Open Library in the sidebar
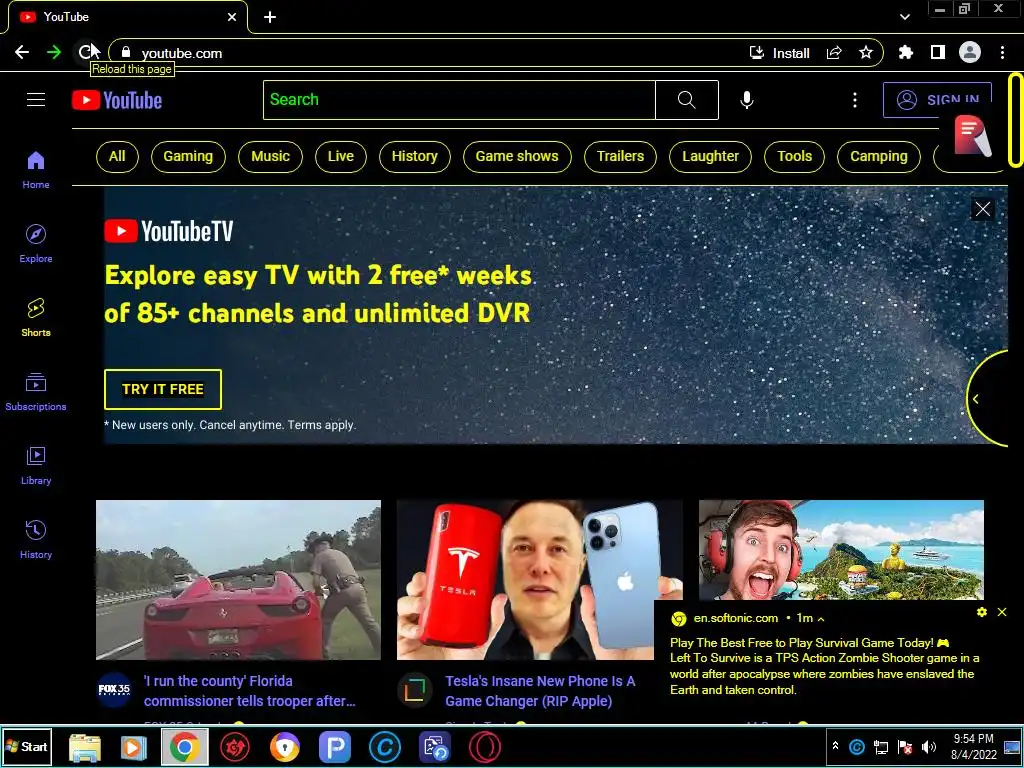The height and width of the screenshot is (768, 1024). point(36,465)
